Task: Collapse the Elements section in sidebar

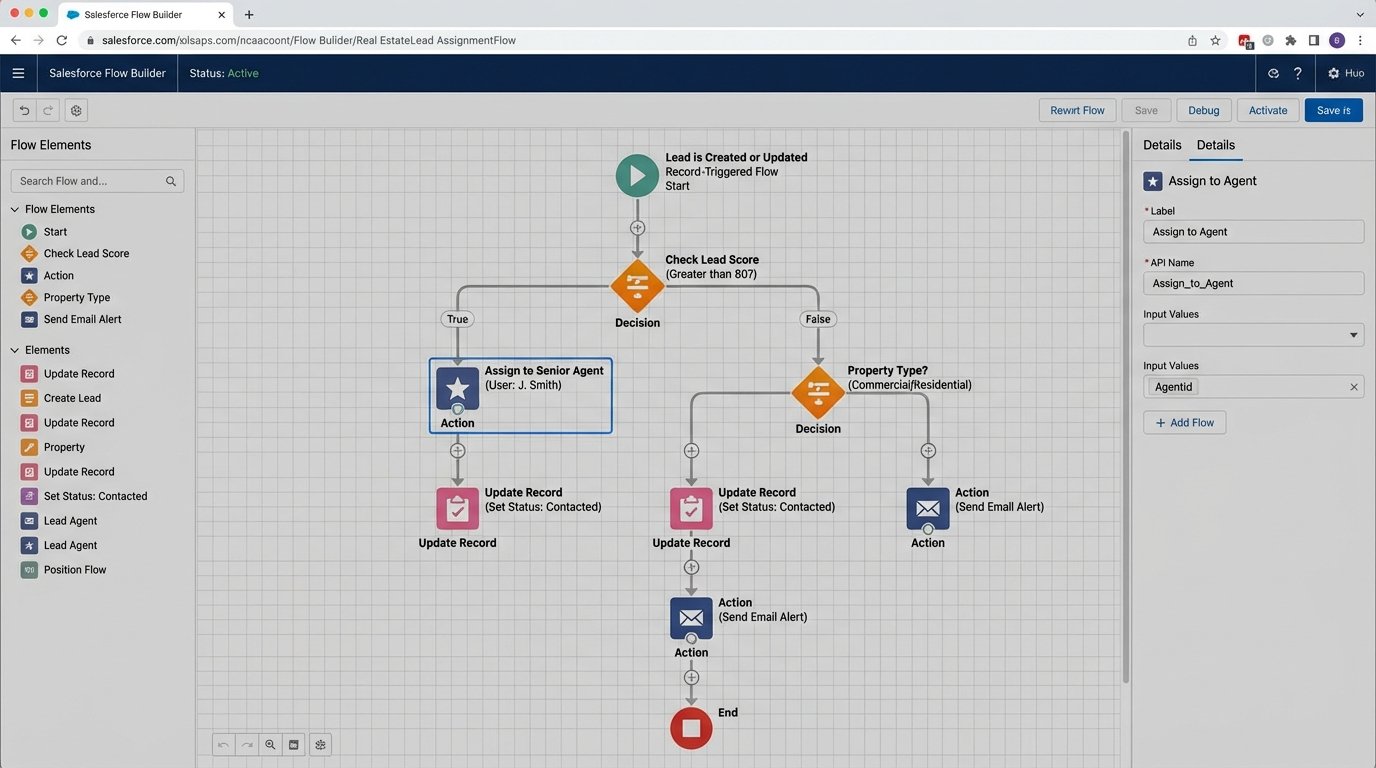Action: click(15, 350)
